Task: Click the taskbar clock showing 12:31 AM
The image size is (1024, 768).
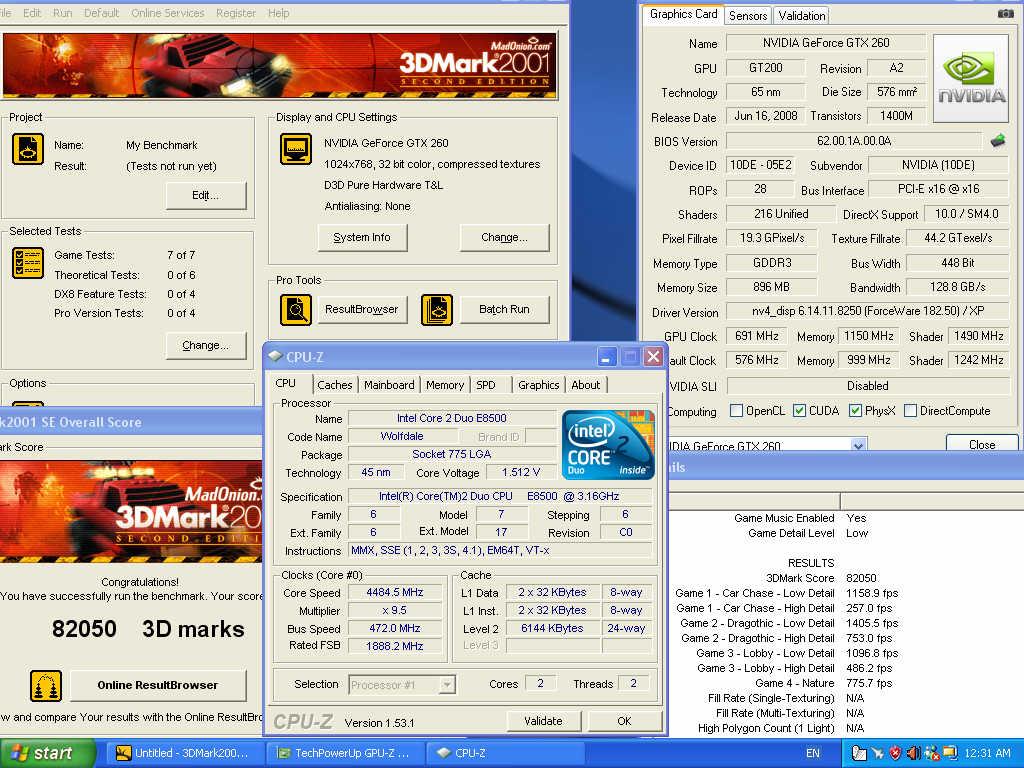Action: point(987,753)
